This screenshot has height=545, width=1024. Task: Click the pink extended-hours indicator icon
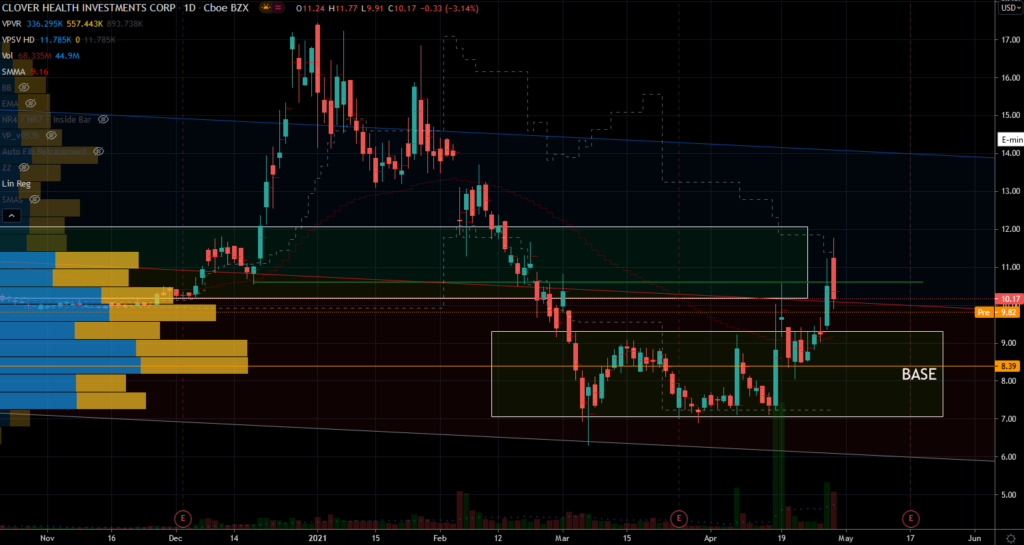(280, 8)
